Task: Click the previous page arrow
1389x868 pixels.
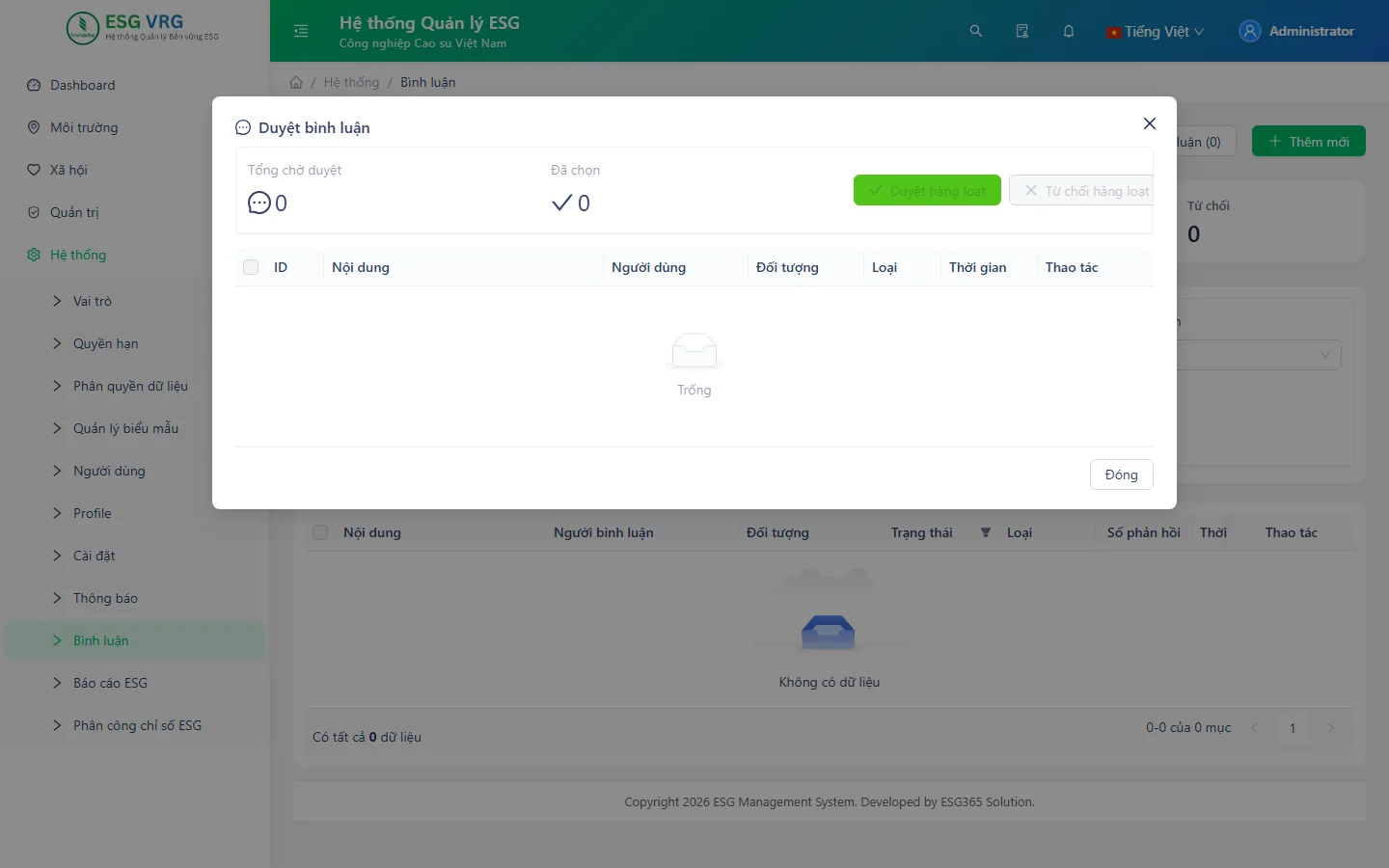Action: pos(1254,728)
